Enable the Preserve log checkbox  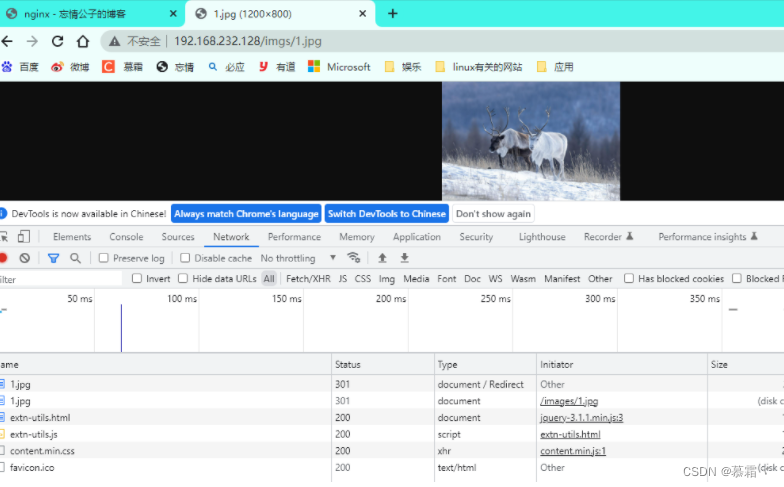click(104, 258)
